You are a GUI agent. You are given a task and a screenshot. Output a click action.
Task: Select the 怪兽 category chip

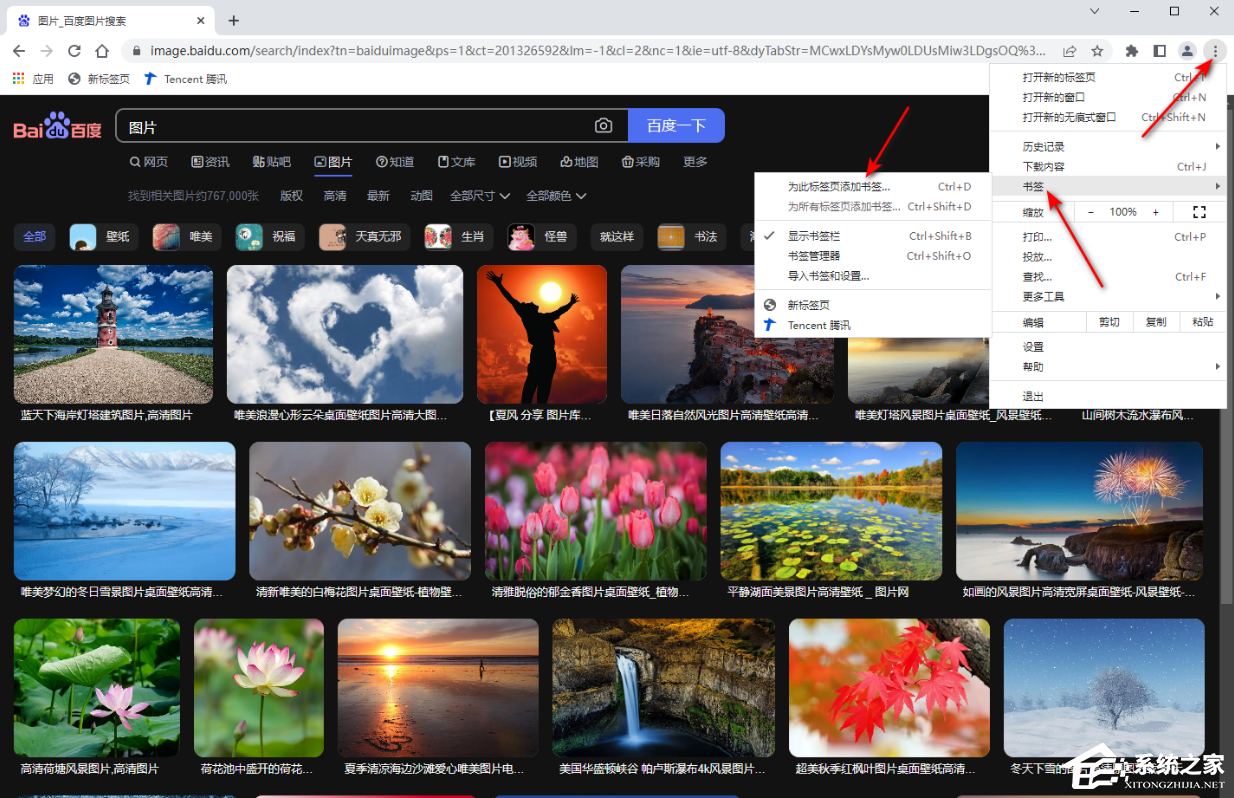point(542,237)
